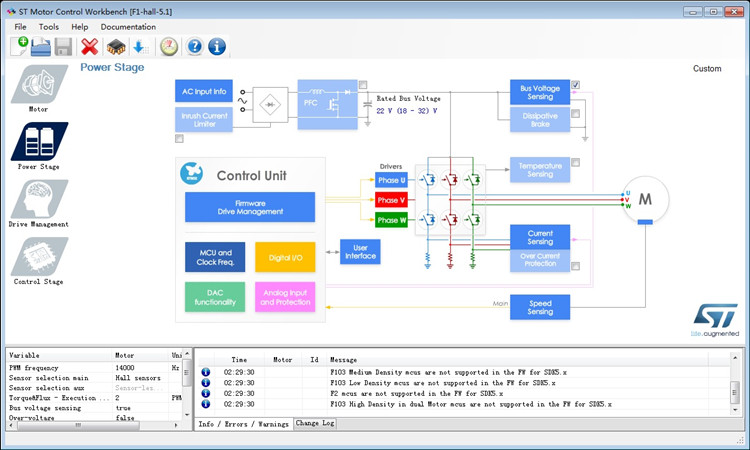Click the variable list scroll-down arrow
750x450 pixels.
point(187,415)
